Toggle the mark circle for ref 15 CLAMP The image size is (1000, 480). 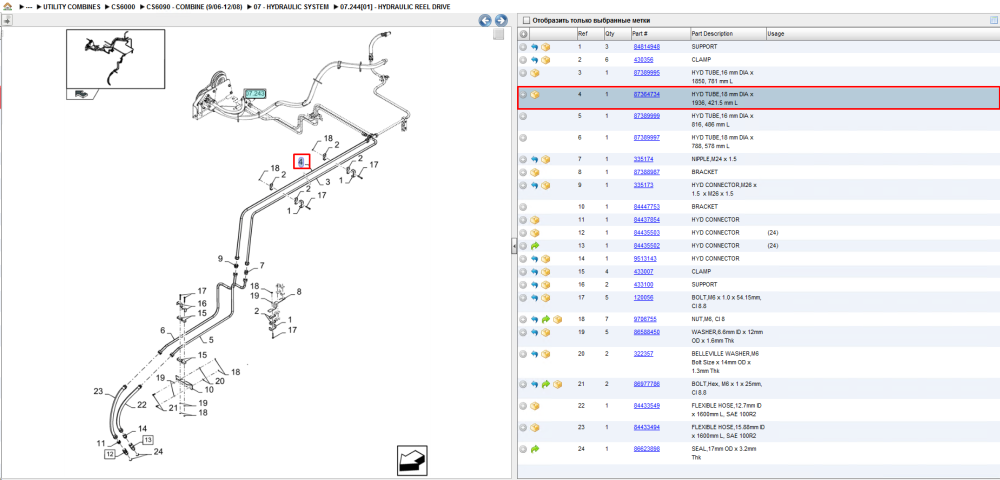click(x=523, y=272)
